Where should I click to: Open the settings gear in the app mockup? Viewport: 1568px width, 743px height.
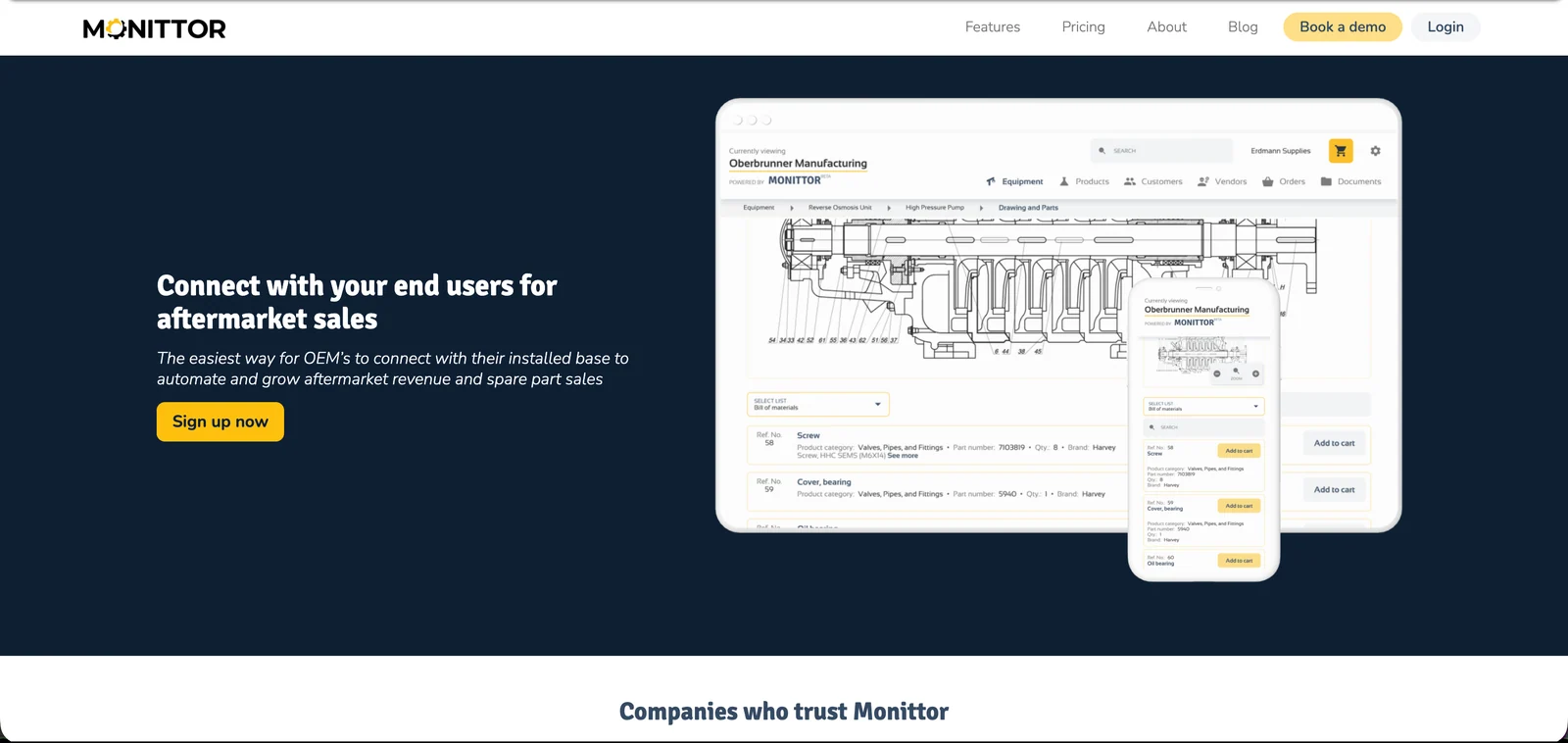pos(1375,151)
